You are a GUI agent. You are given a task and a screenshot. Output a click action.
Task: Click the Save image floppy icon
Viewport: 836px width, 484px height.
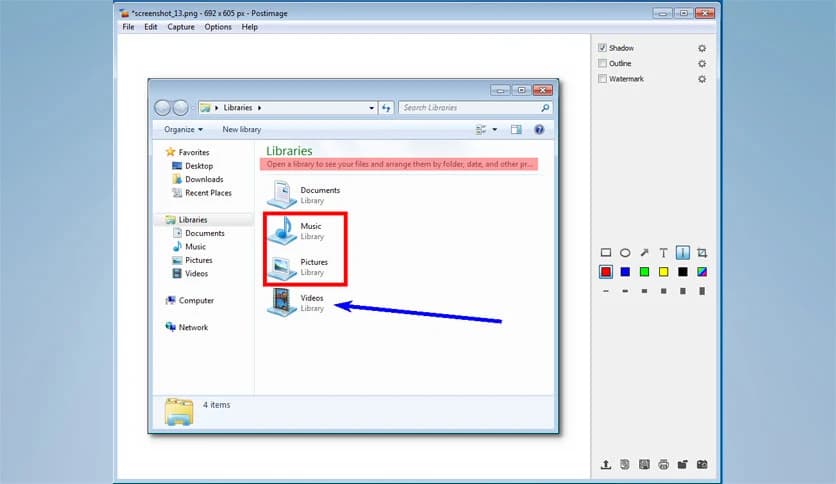[644, 464]
